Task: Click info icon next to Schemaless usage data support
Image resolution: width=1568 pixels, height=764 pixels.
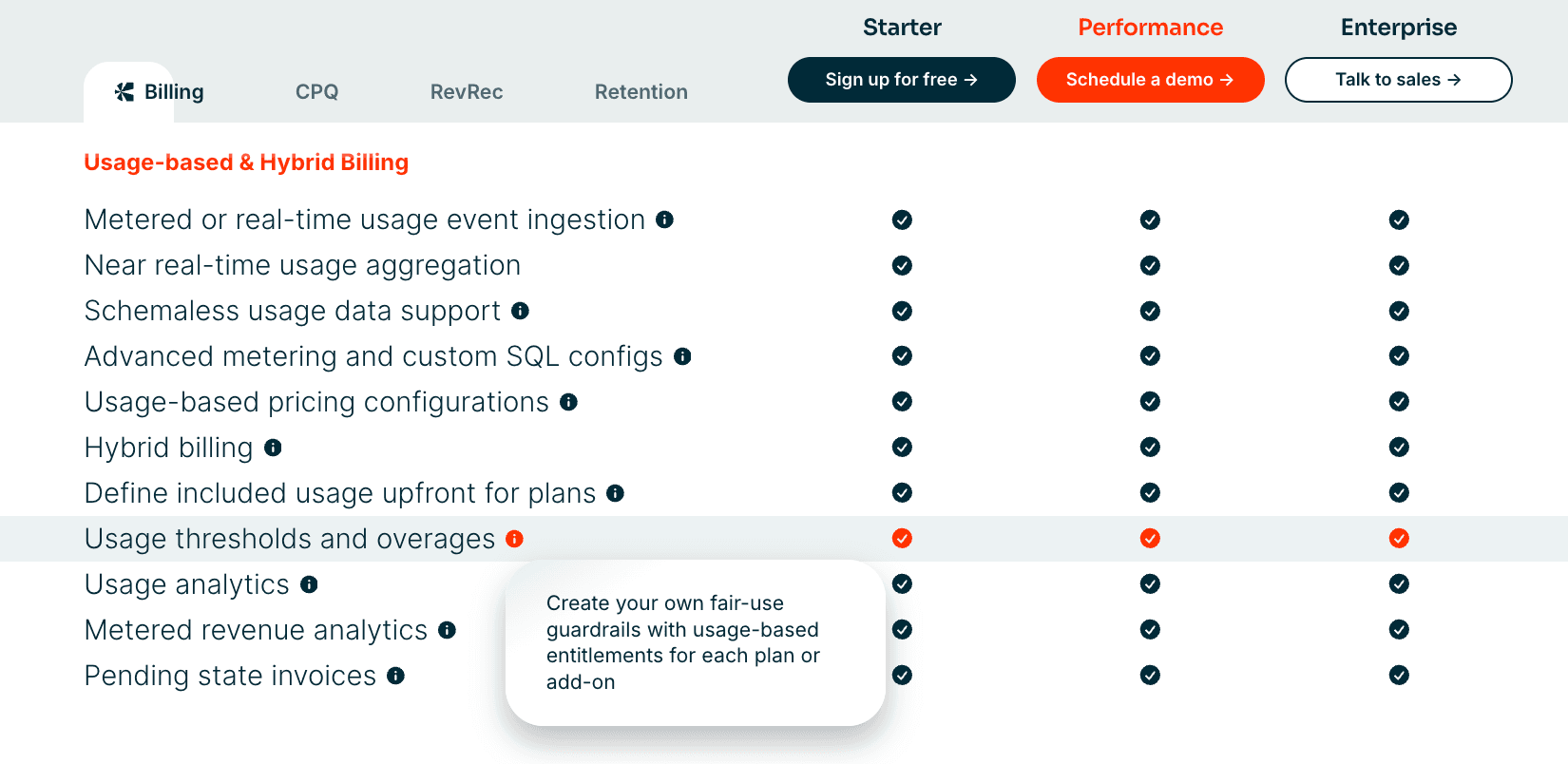Action: point(520,311)
